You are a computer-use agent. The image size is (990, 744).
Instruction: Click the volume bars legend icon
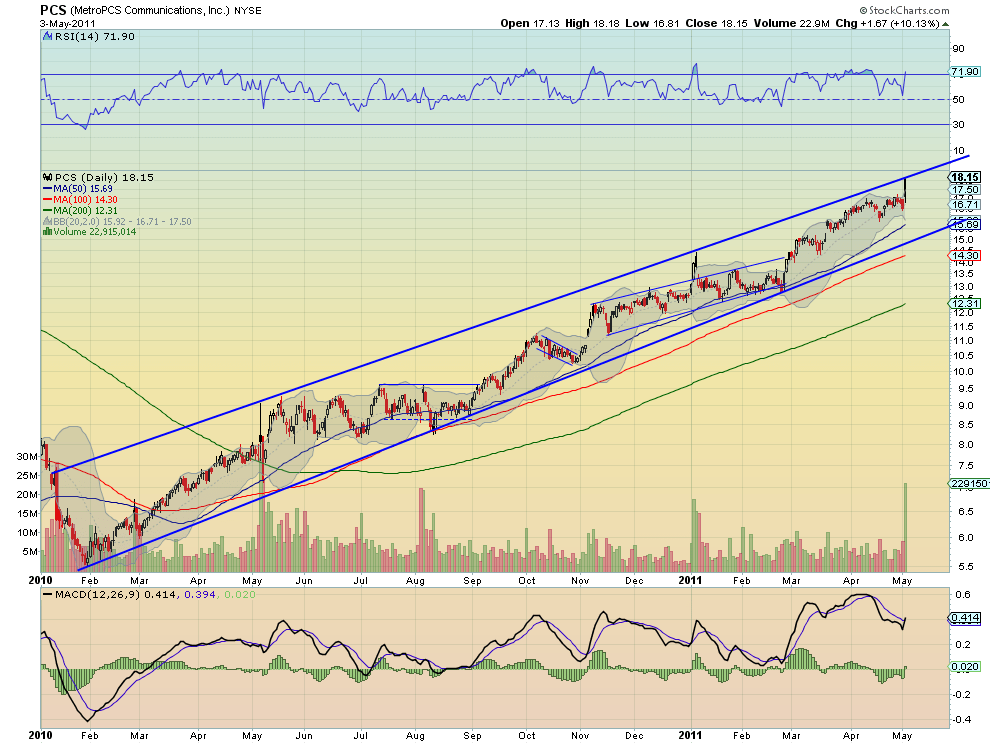tap(47, 232)
